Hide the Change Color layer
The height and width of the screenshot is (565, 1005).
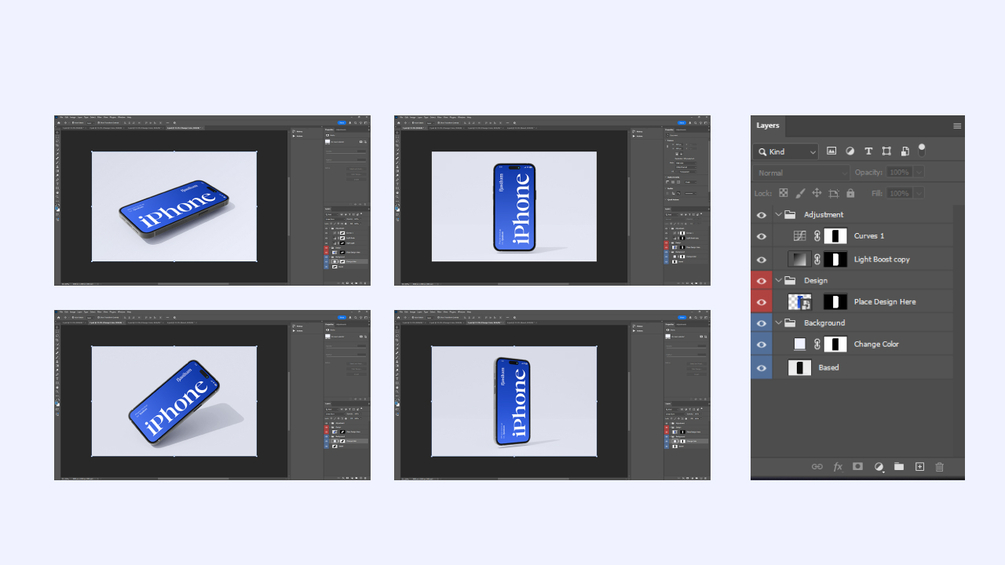click(x=761, y=345)
